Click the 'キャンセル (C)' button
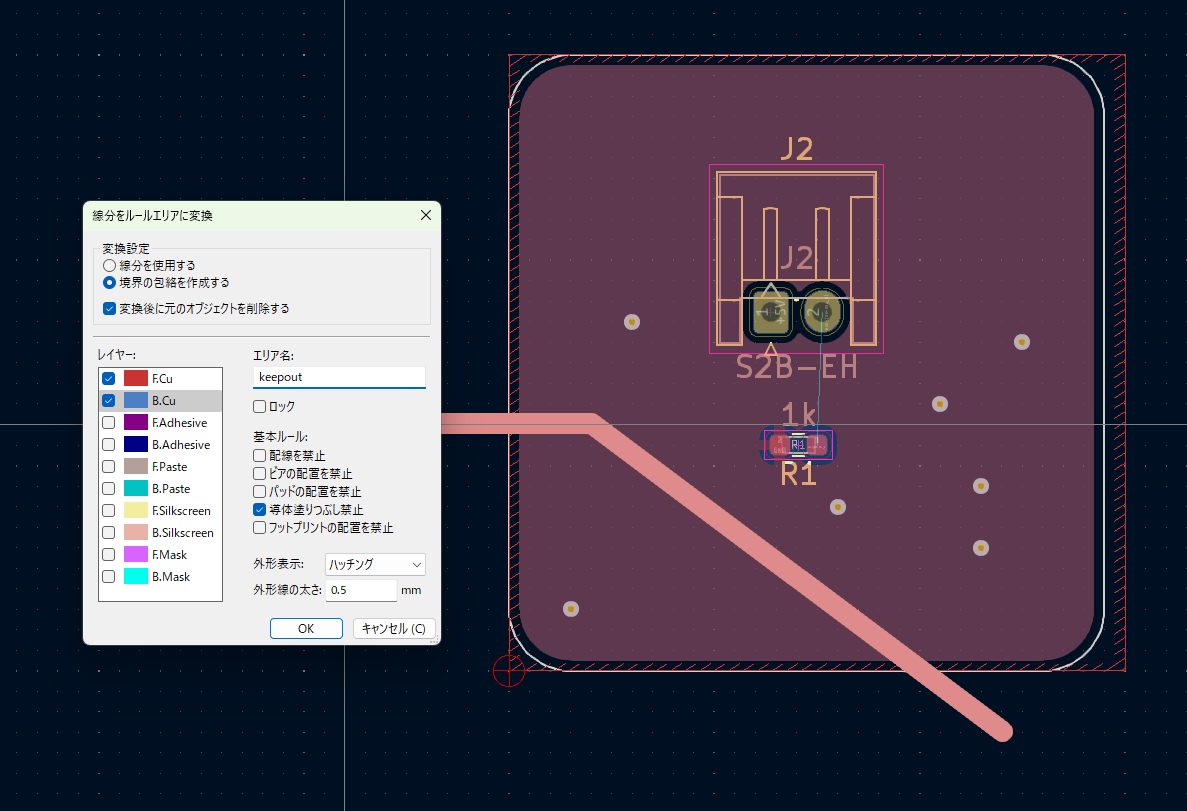The image size is (1187, 811). coord(394,629)
